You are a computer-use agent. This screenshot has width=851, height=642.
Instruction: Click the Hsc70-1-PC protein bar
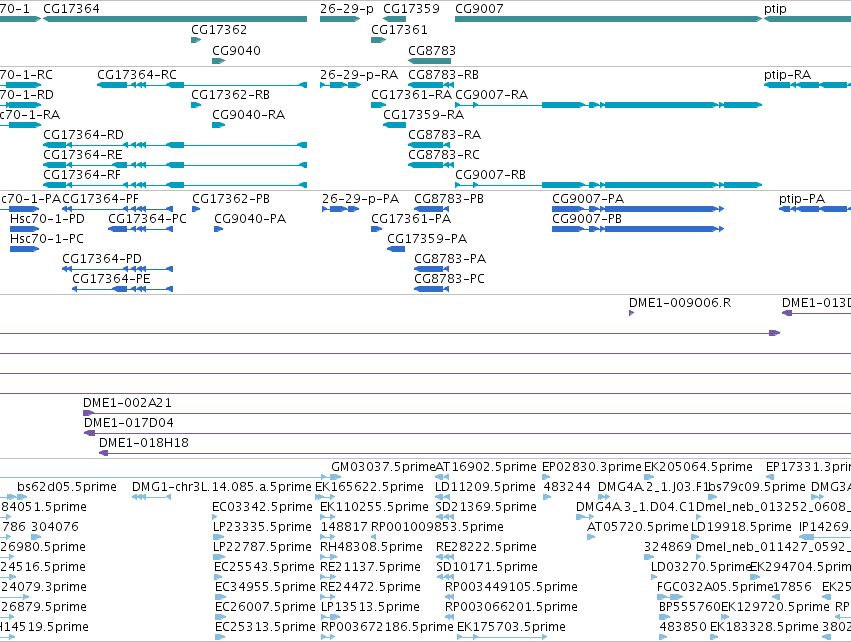coord(24,249)
